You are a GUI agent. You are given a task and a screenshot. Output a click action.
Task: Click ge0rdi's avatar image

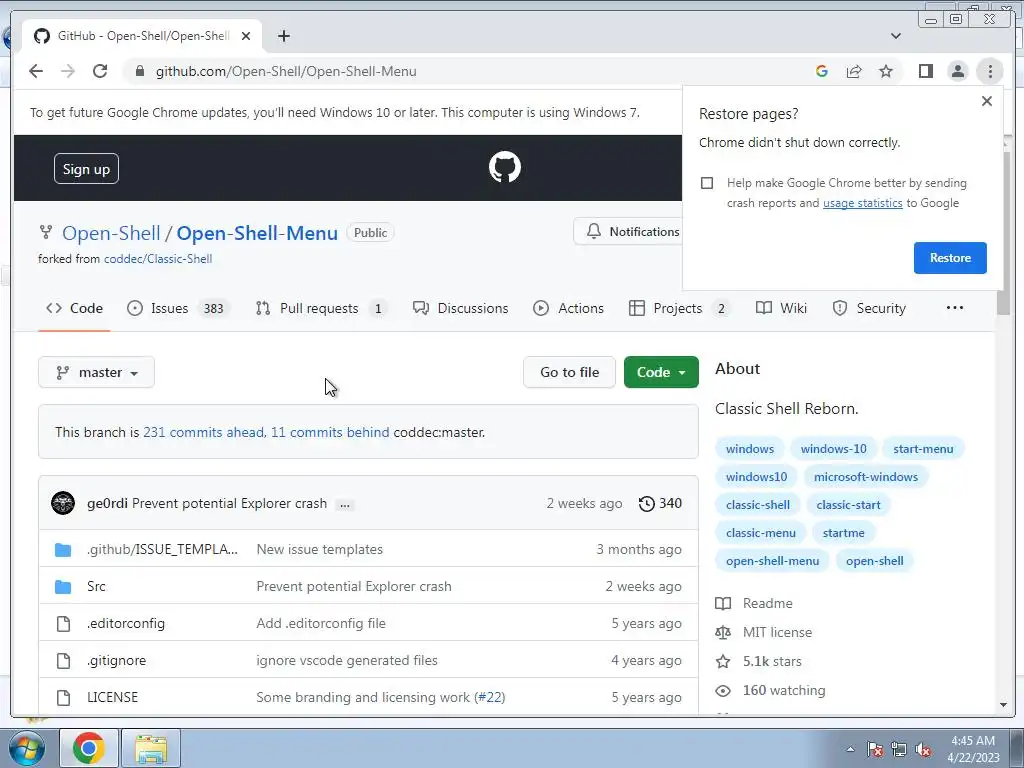coord(63,504)
